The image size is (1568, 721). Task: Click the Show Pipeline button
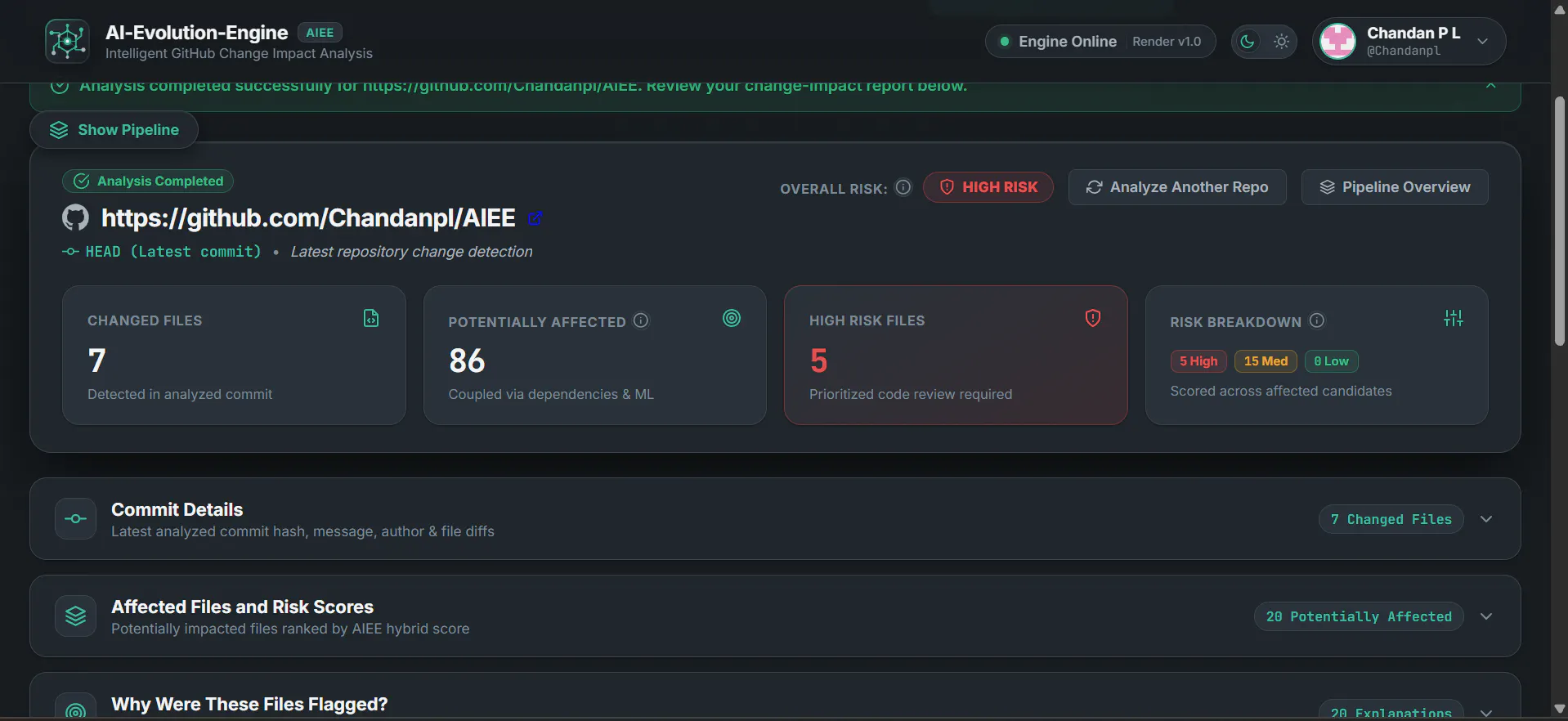pyautogui.click(x=114, y=130)
